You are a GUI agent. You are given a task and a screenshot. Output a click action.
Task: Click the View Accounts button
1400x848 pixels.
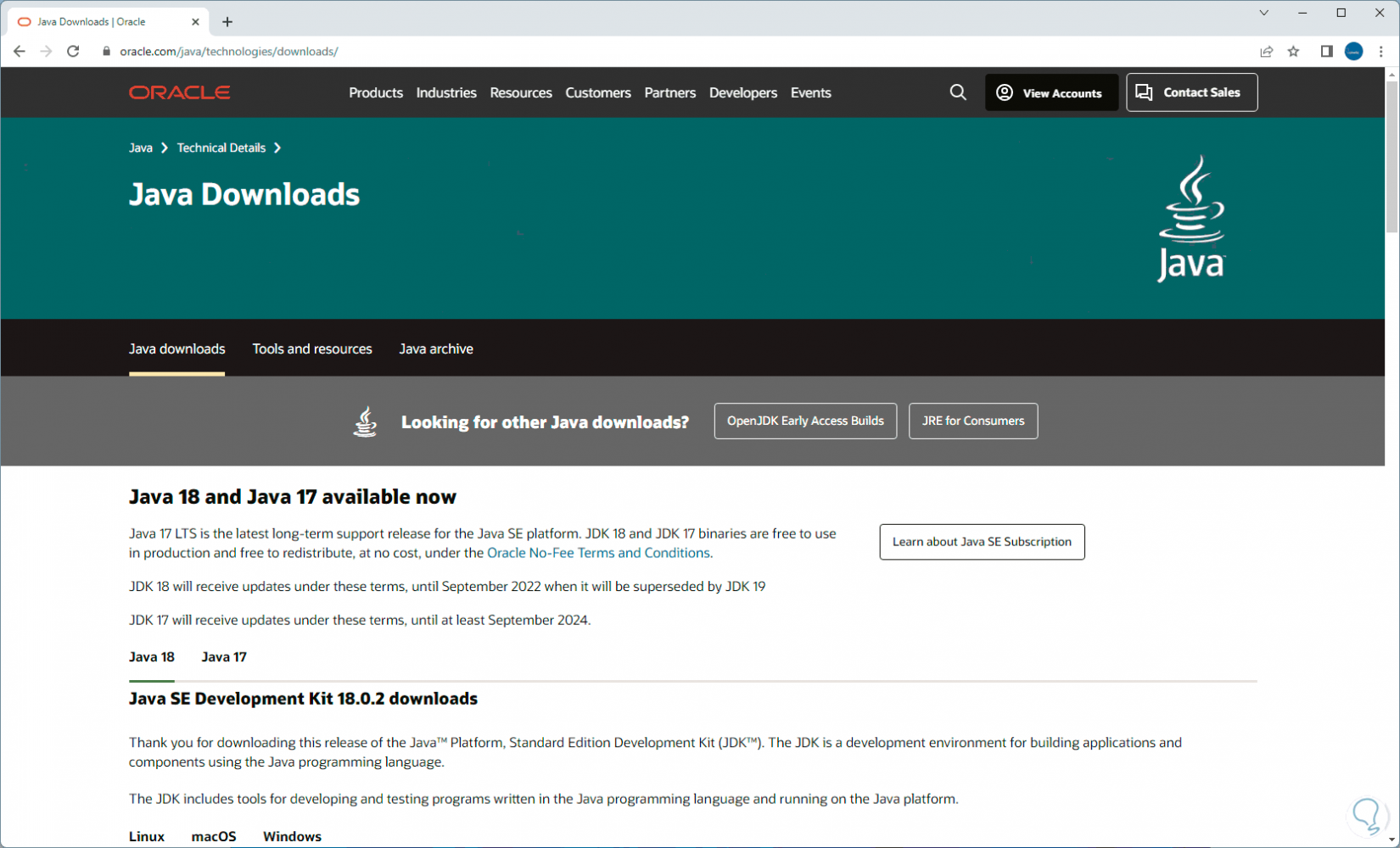point(1051,92)
